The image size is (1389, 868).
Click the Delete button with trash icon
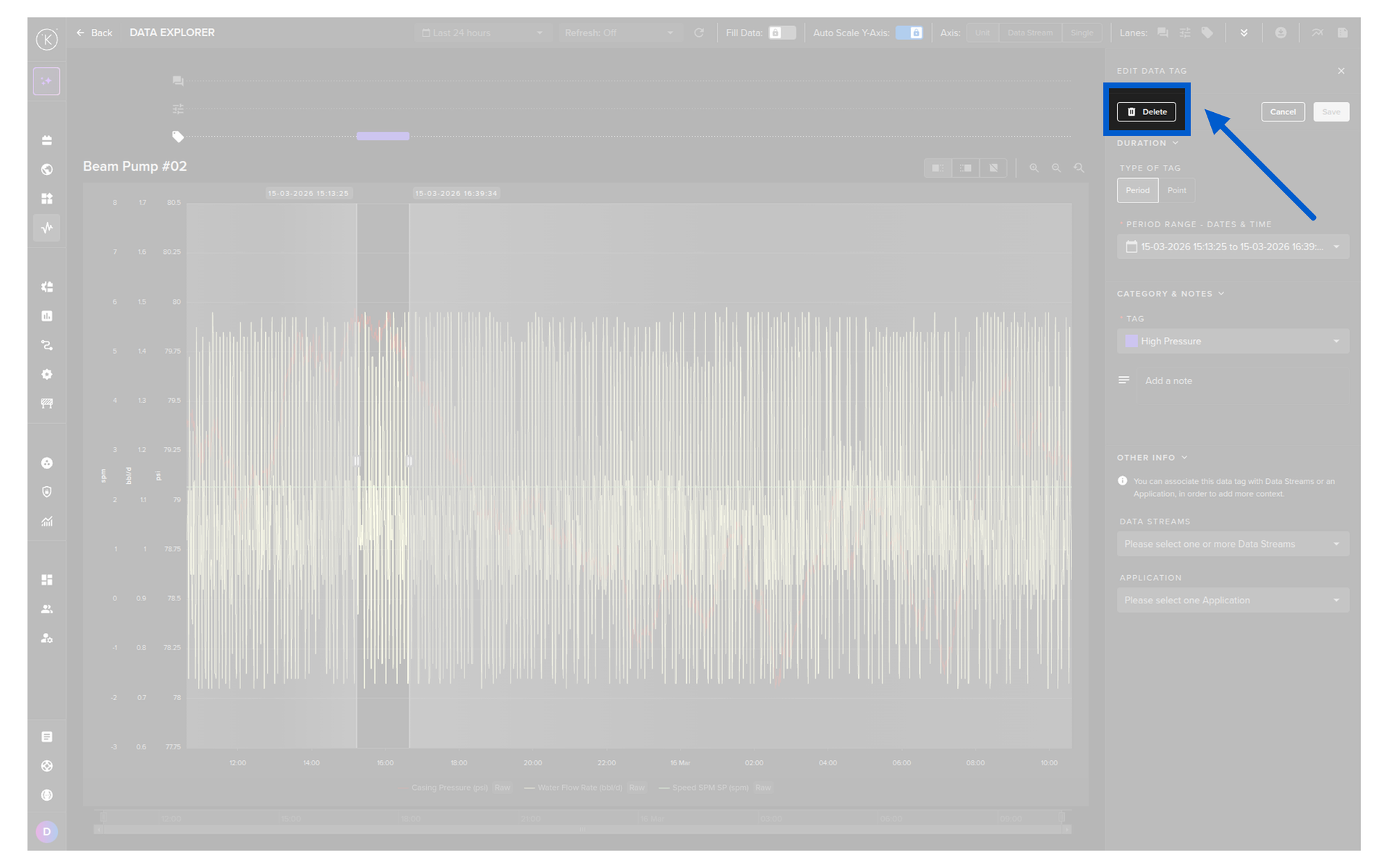pos(1146,112)
